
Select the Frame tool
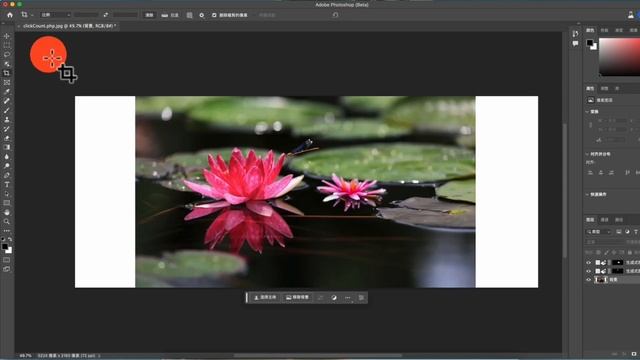pos(7,82)
